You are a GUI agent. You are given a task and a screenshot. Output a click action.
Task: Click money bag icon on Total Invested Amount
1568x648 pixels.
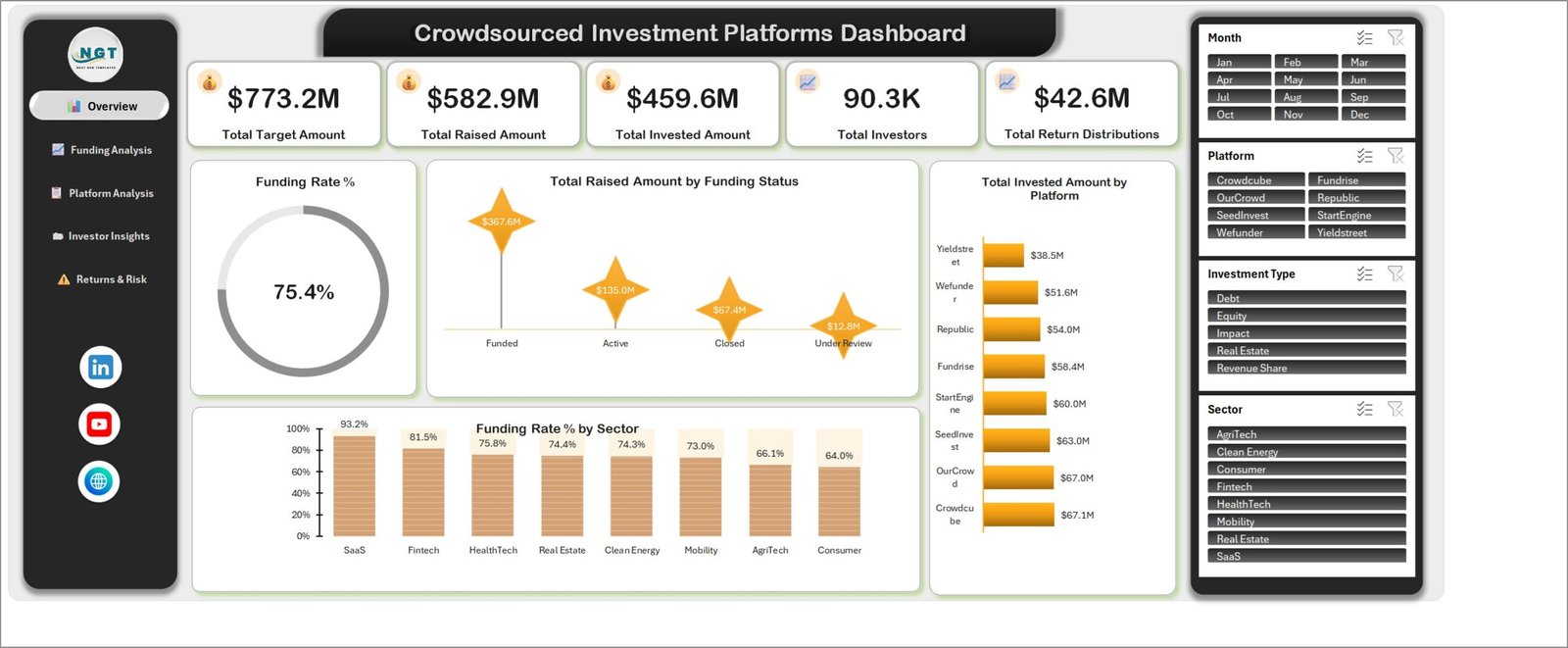608,81
